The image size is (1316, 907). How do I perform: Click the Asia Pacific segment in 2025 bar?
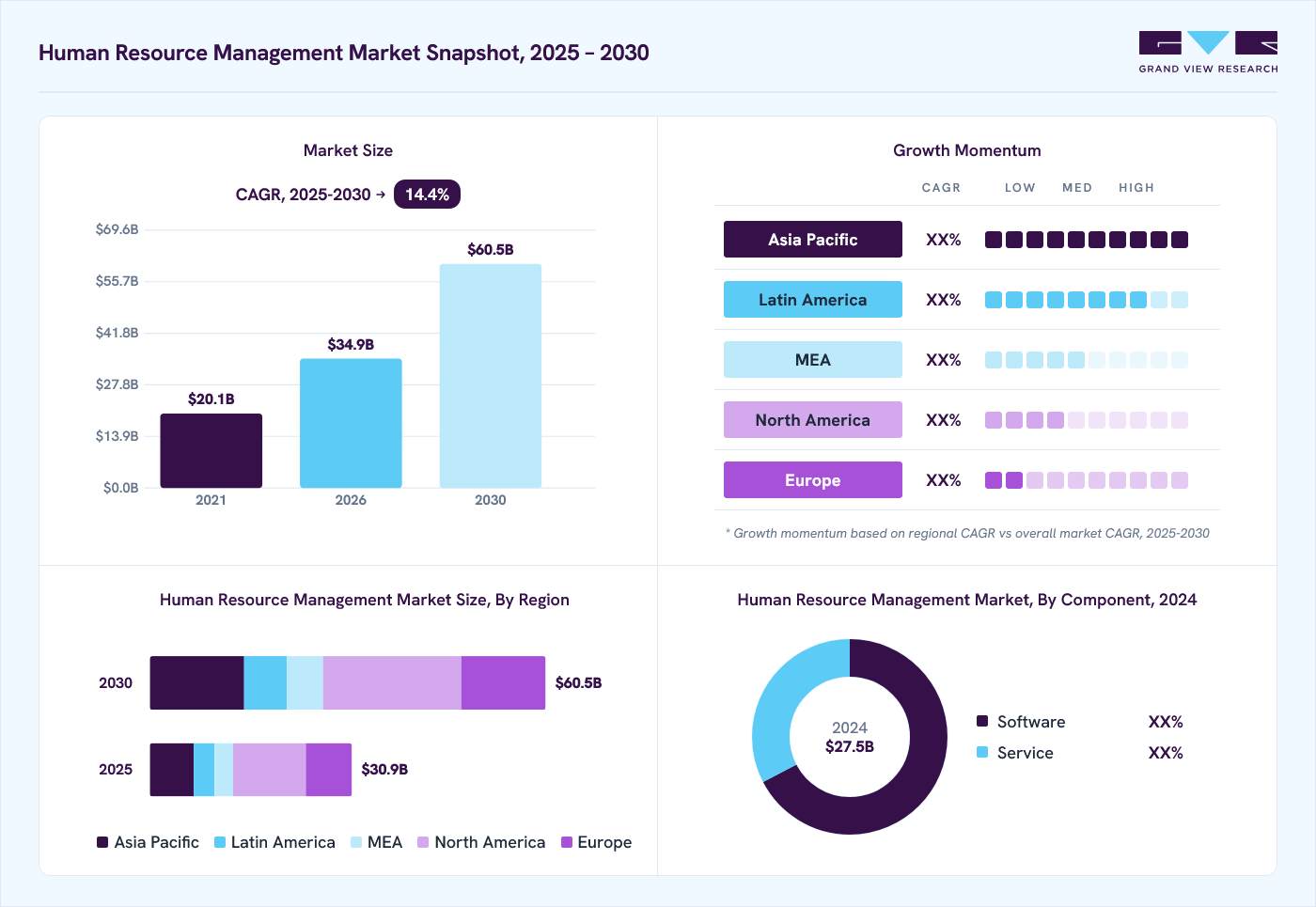tap(172, 770)
